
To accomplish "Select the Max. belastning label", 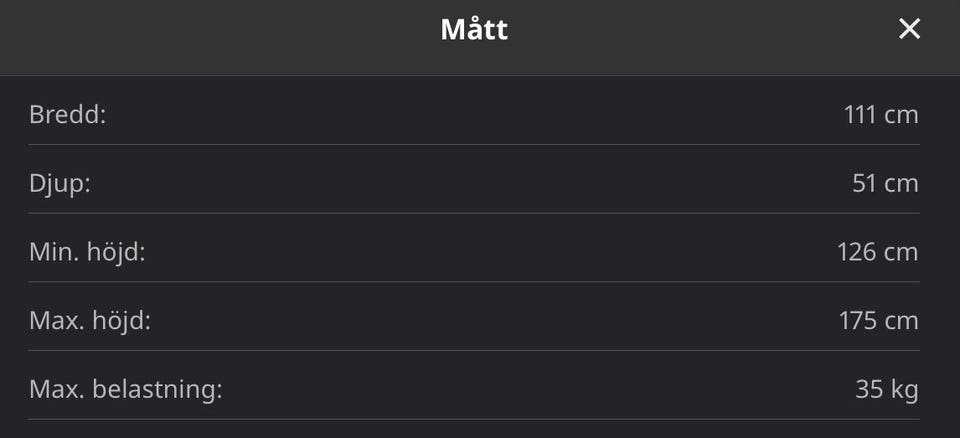I will (125, 389).
